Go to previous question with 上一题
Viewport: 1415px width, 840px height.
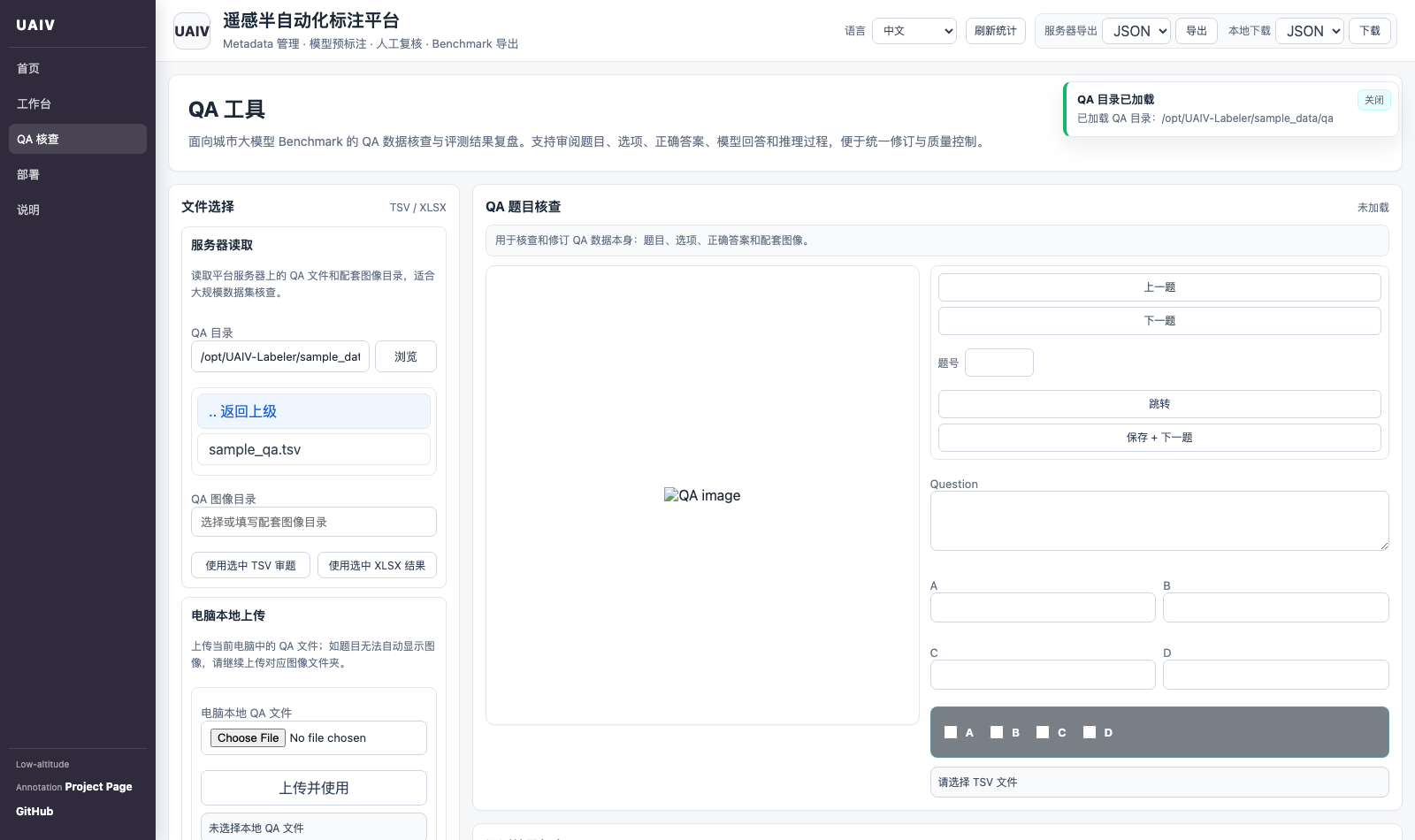coord(1159,287)
